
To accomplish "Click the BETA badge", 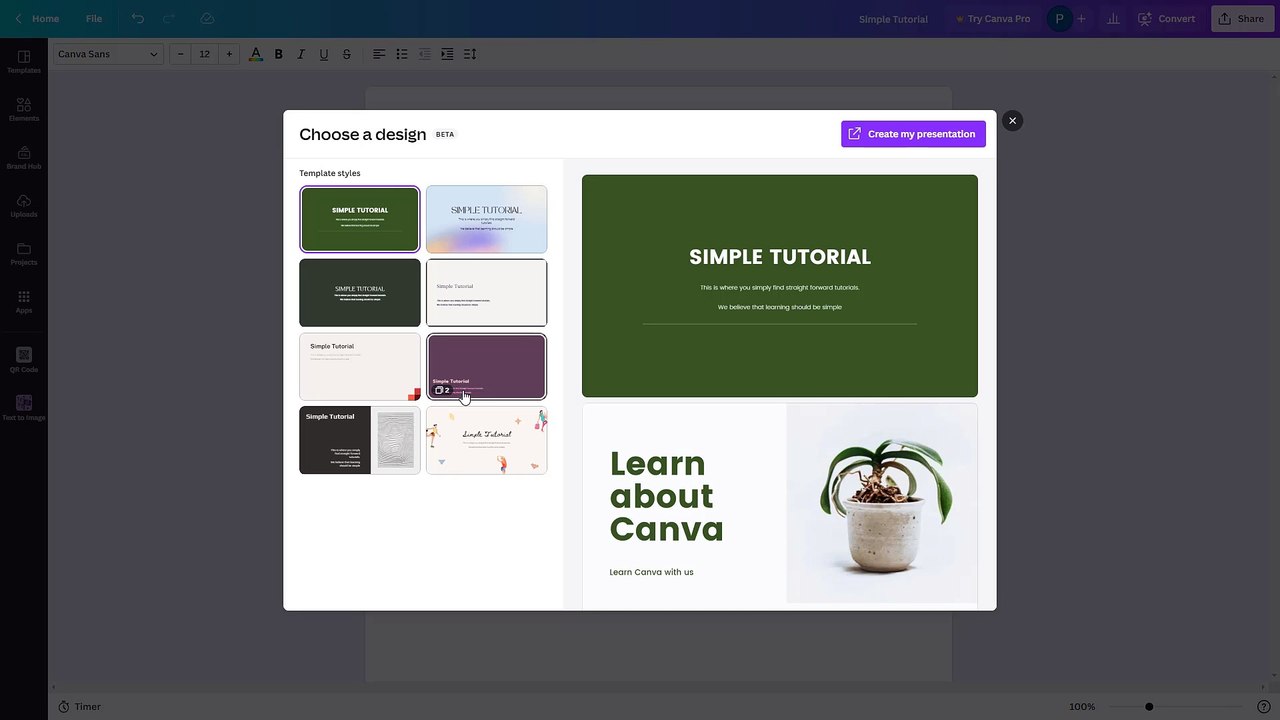I will click(445, 134).
